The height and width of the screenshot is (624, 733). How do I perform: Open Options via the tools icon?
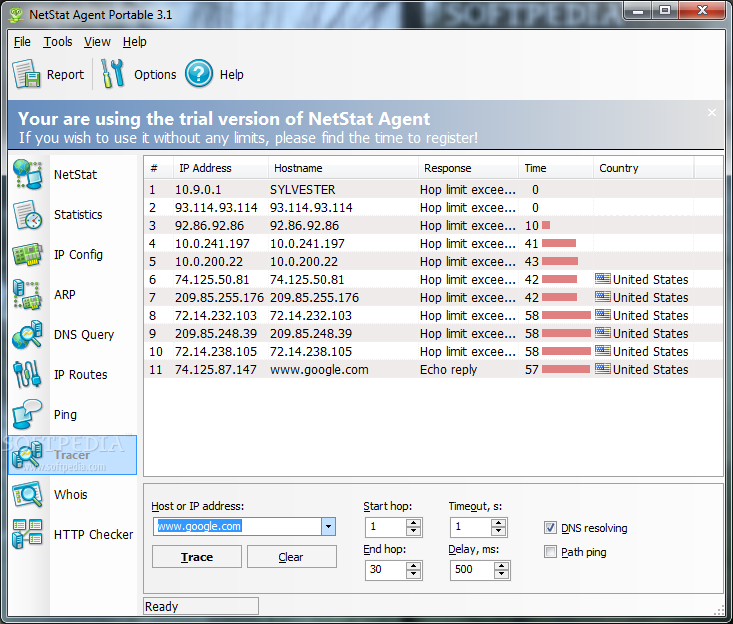113,74
